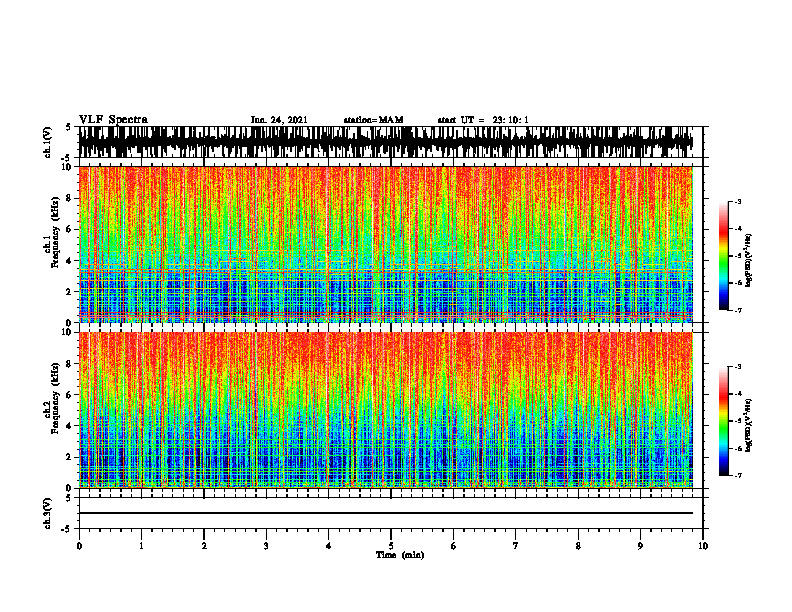This screenshot has height=612, width=792.
Task: Click time axis tick label "9"
Action: 640,546
